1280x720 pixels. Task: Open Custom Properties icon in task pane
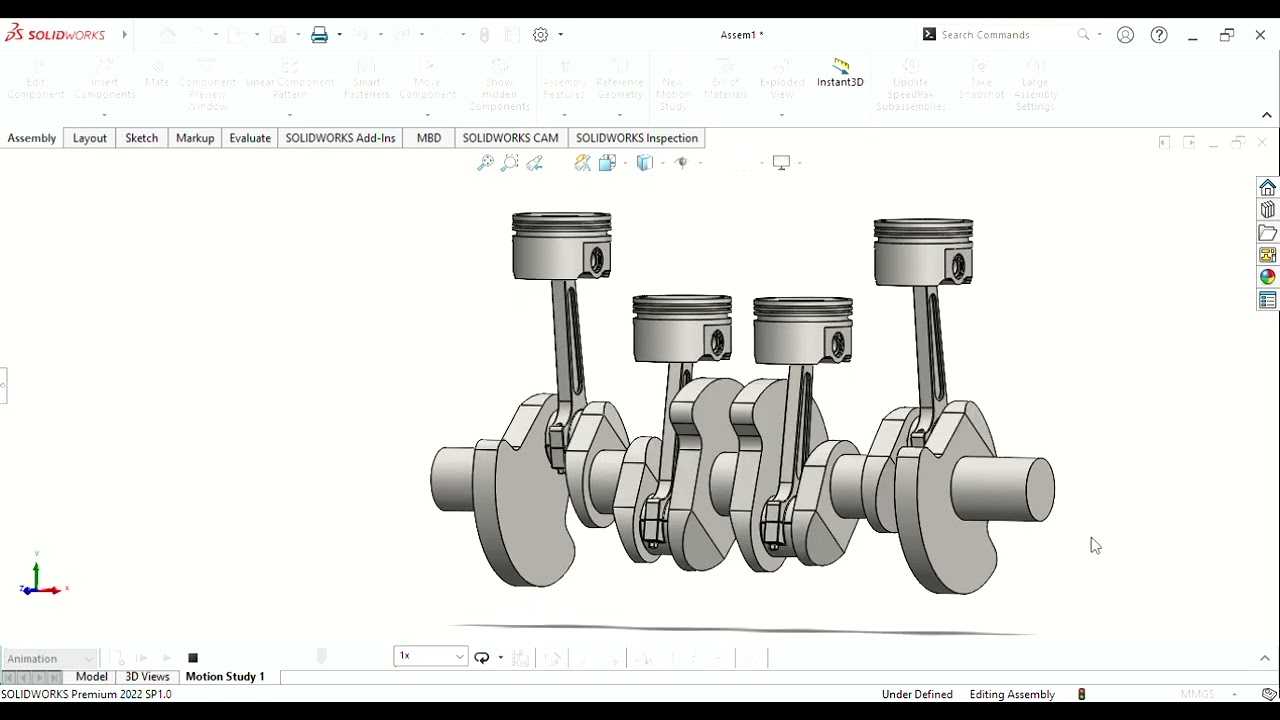[x=1268, y=300]
